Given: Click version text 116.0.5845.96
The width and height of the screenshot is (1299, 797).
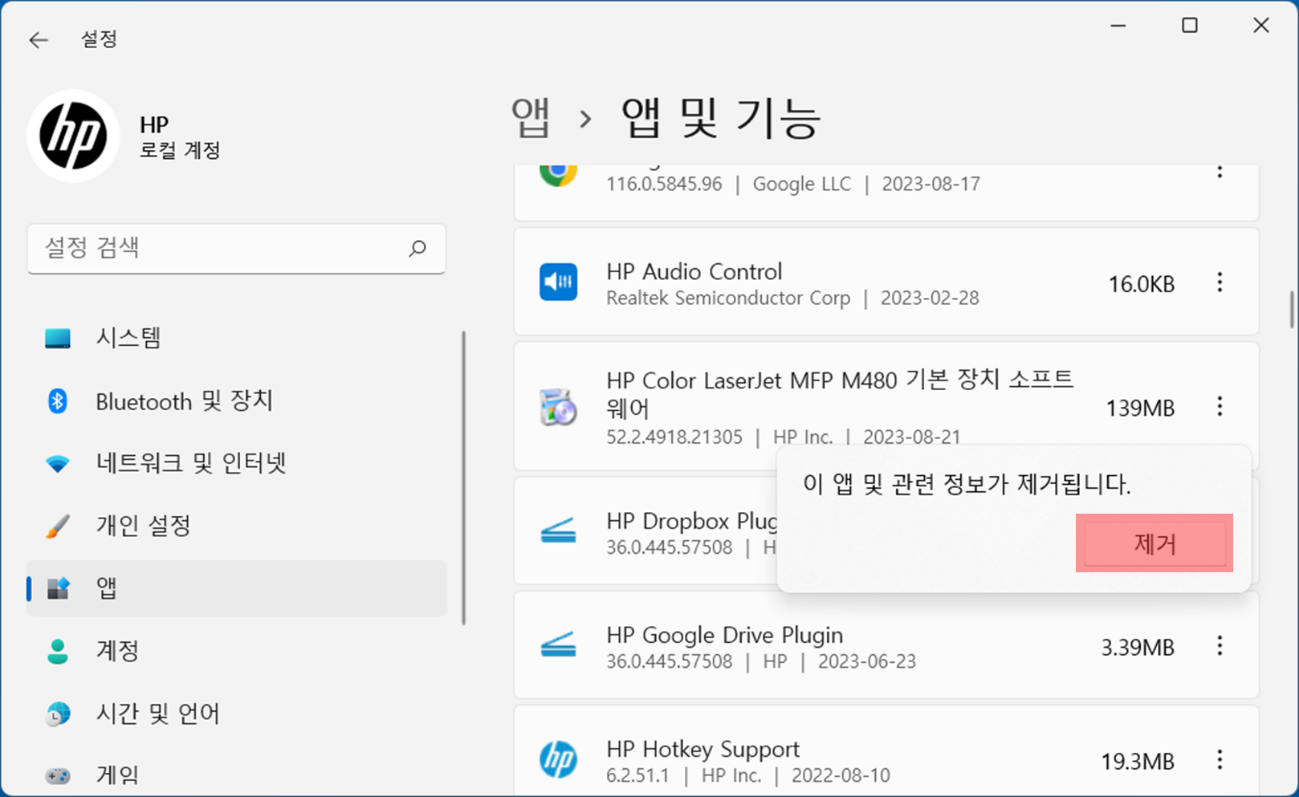Looking at the screenshot, I should [664, 184].
